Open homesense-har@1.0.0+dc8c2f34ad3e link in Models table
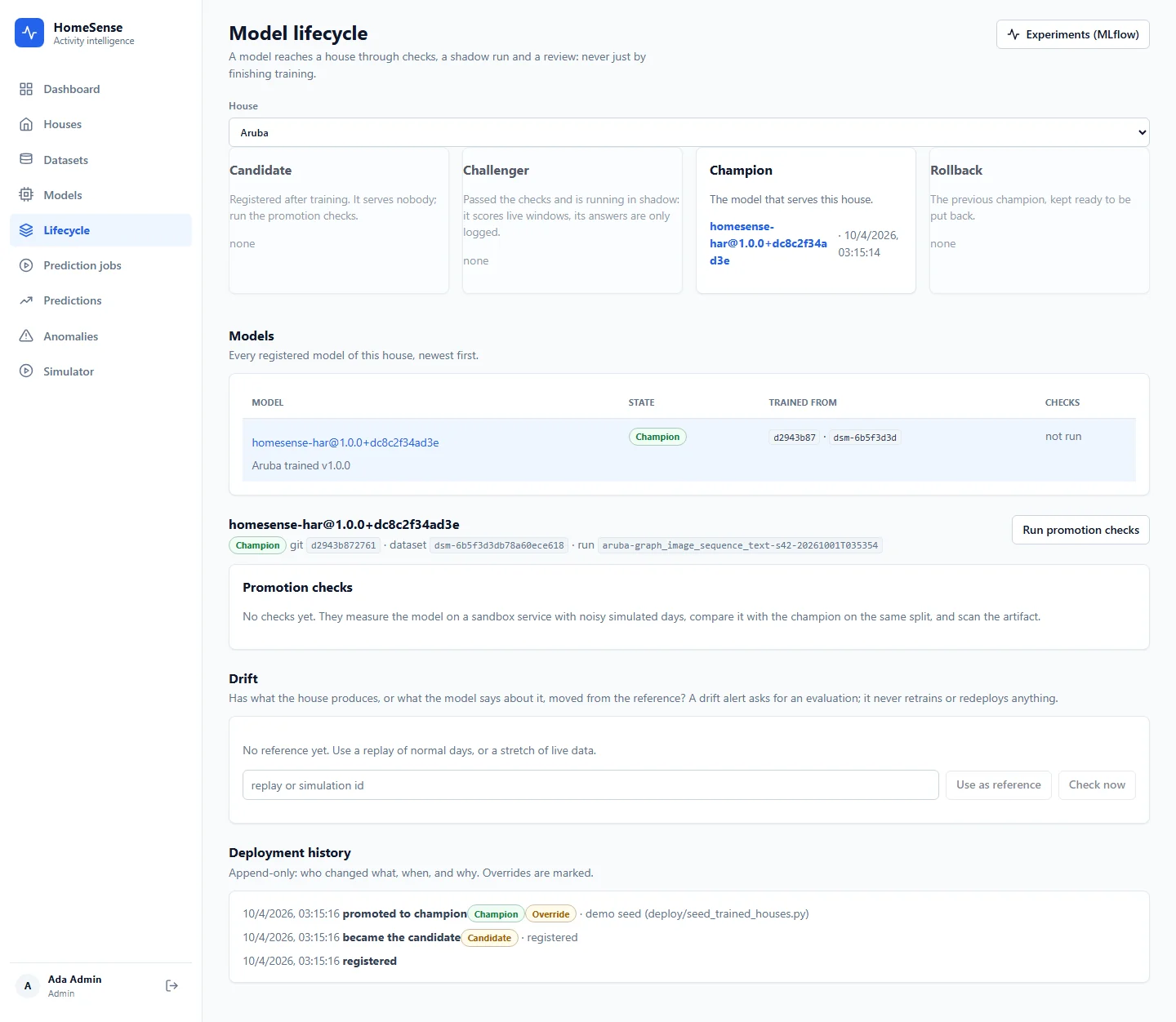1176x1022 pixels. coord(345,442)
